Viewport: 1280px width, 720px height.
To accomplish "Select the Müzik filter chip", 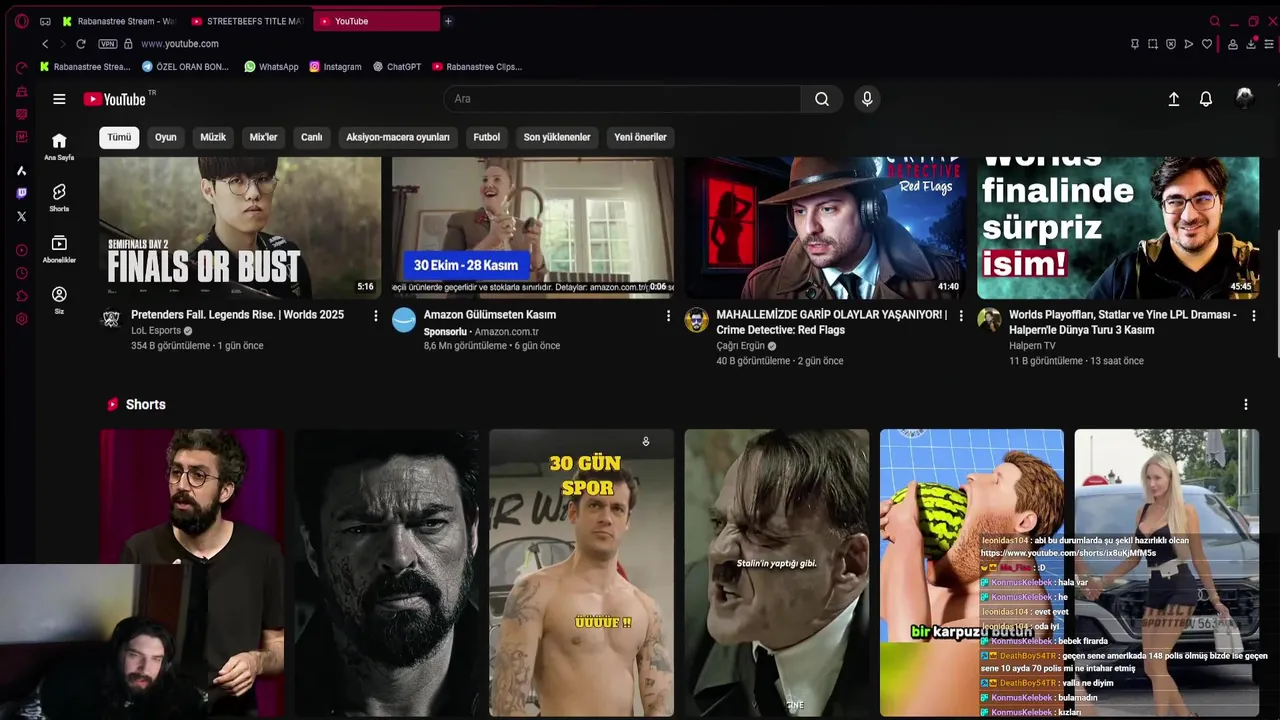I will pos(213,137).
